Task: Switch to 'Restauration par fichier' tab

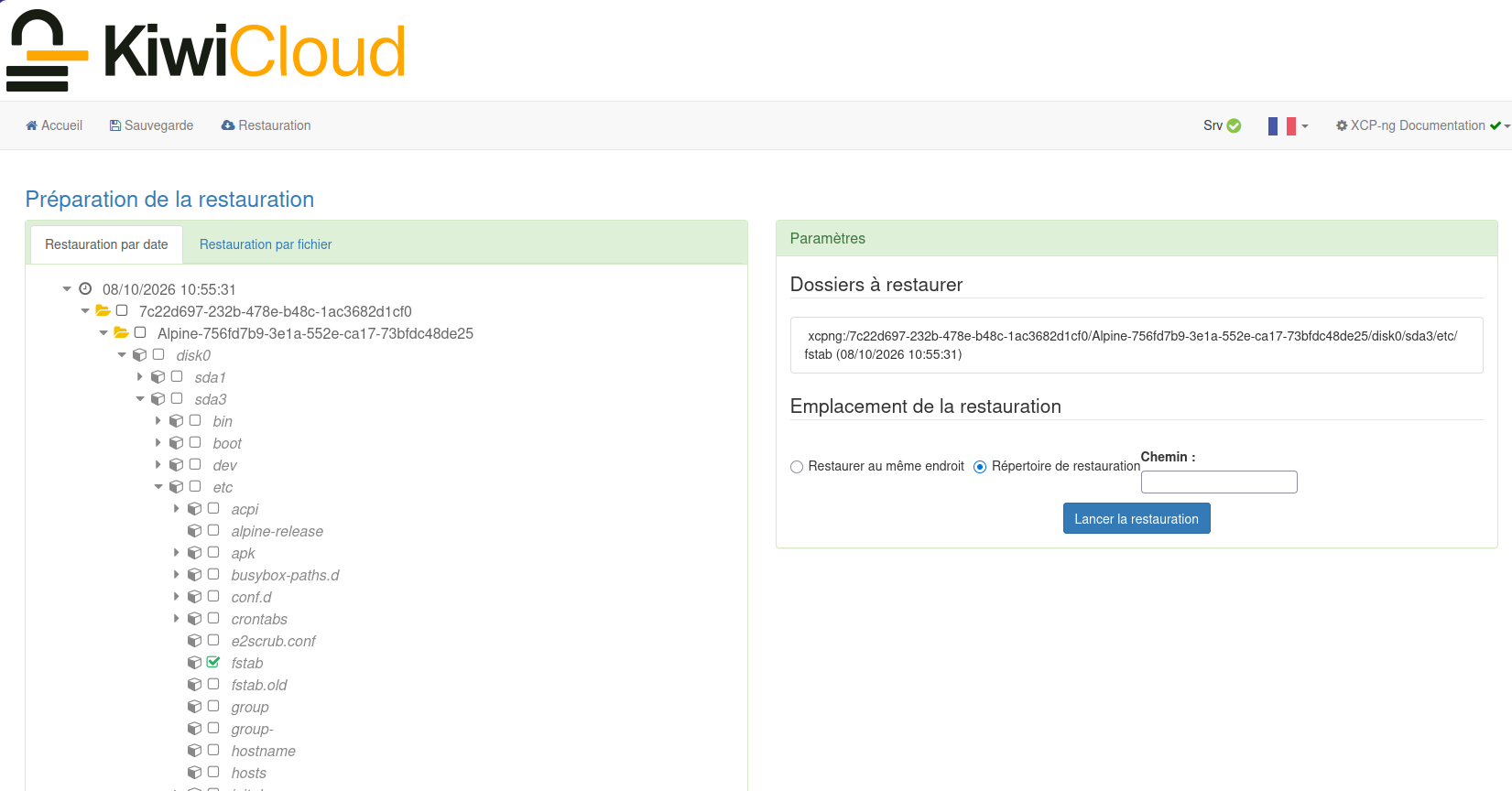Action: (x=266, y=244)
